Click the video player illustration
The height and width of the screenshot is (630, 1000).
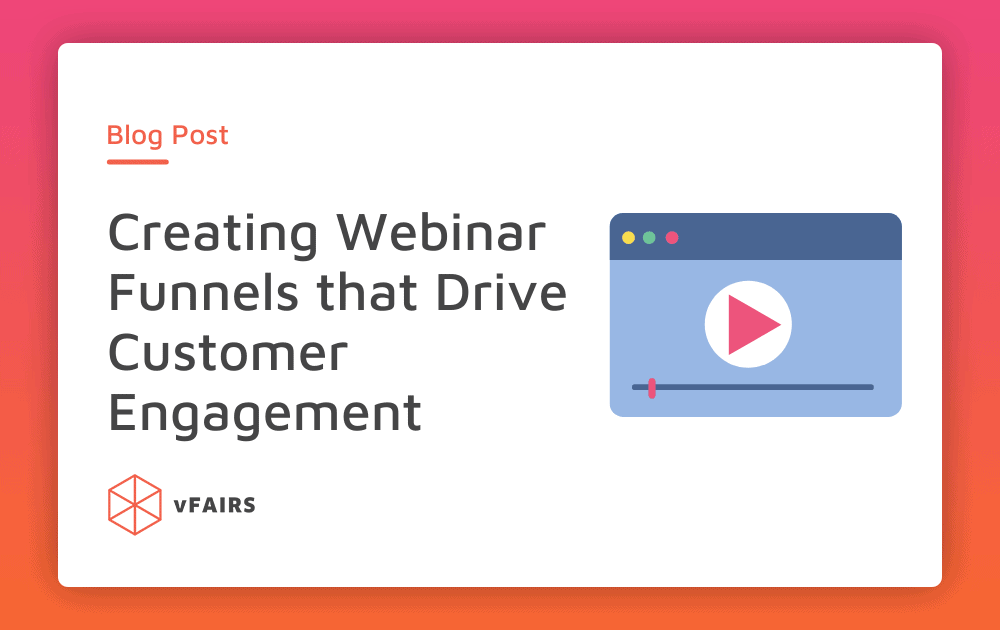coord(756,315)
